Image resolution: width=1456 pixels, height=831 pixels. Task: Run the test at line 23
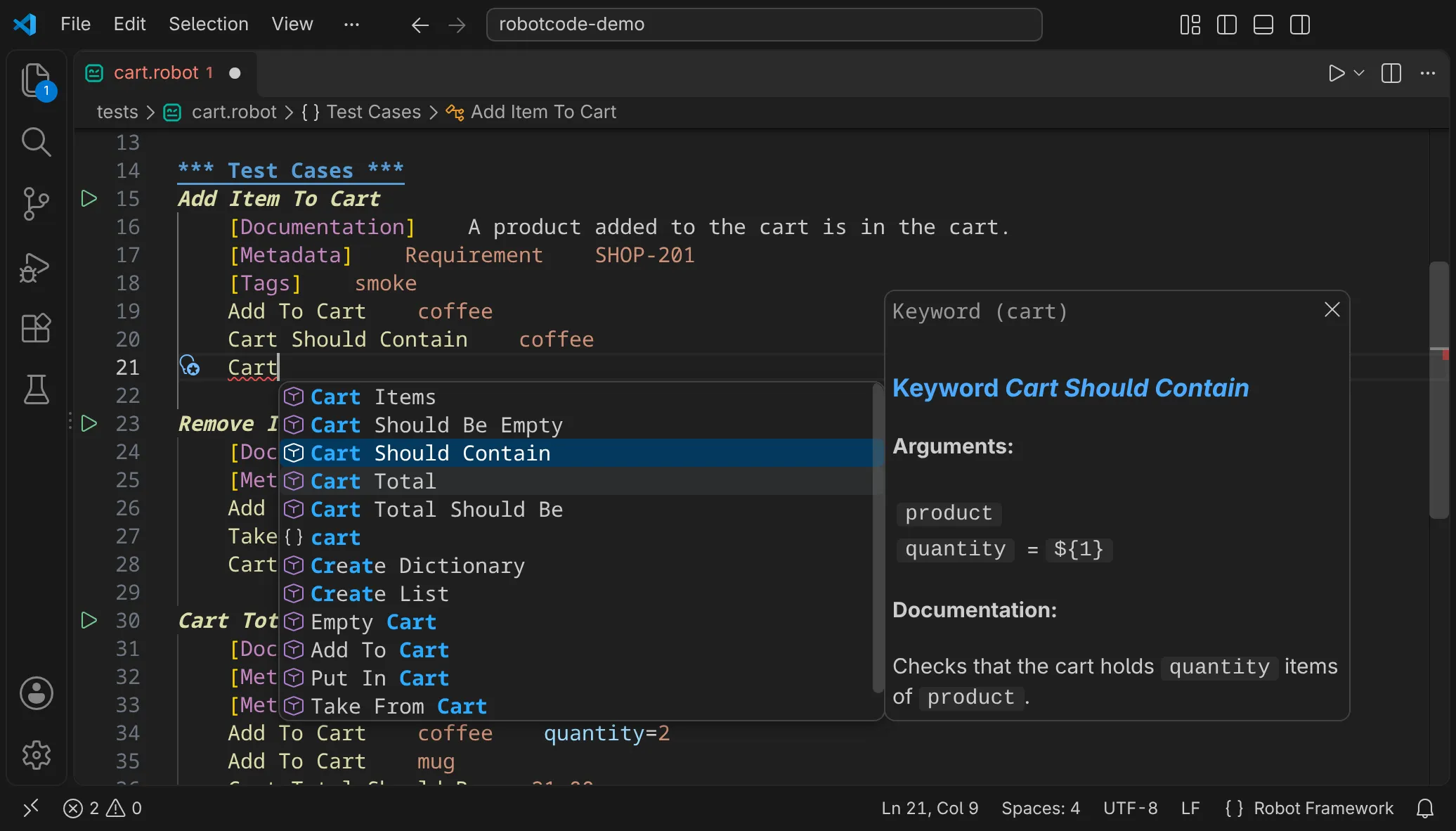point(89,423)
